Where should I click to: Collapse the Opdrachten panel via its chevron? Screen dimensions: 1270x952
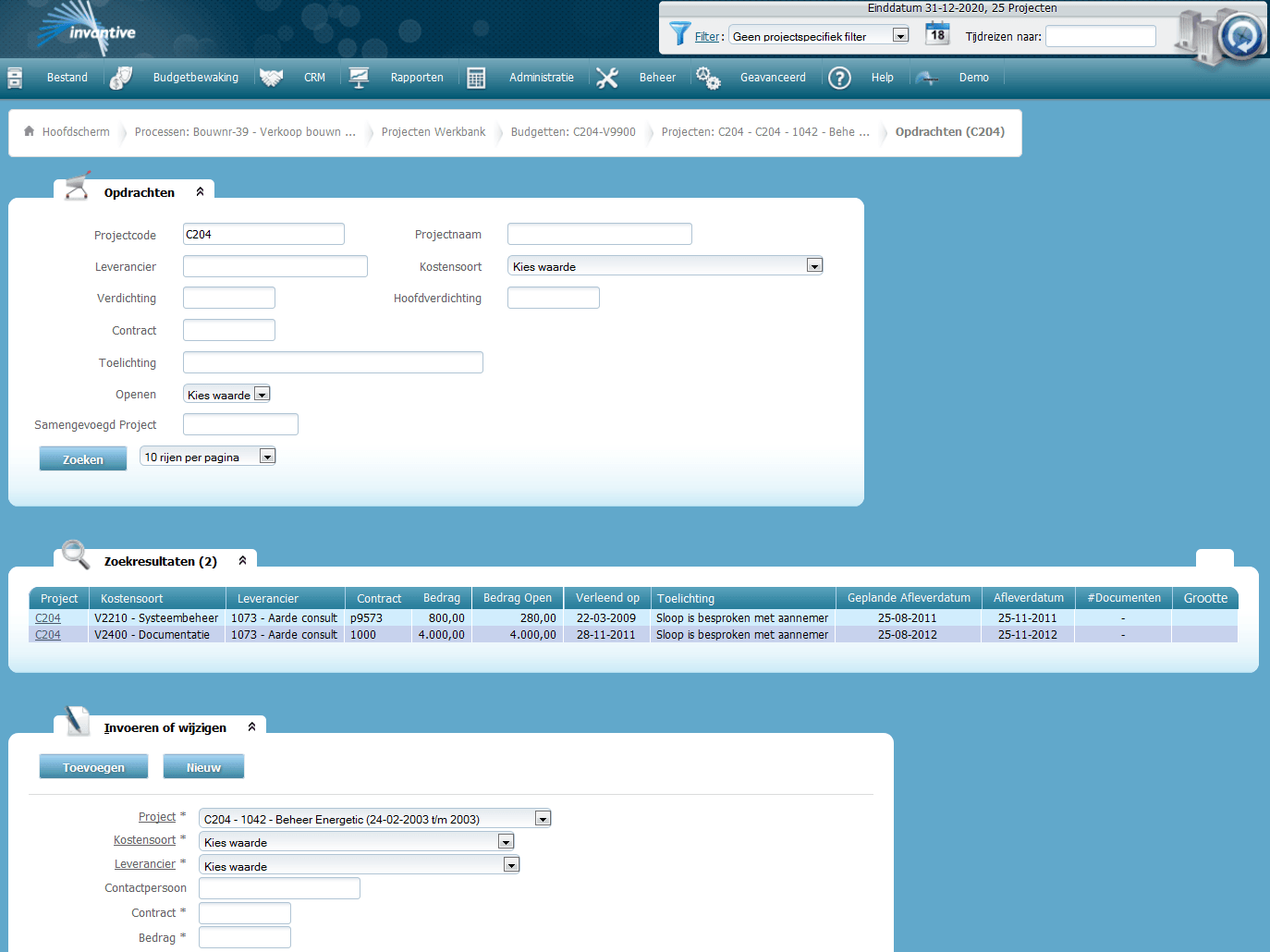[201, 191]
